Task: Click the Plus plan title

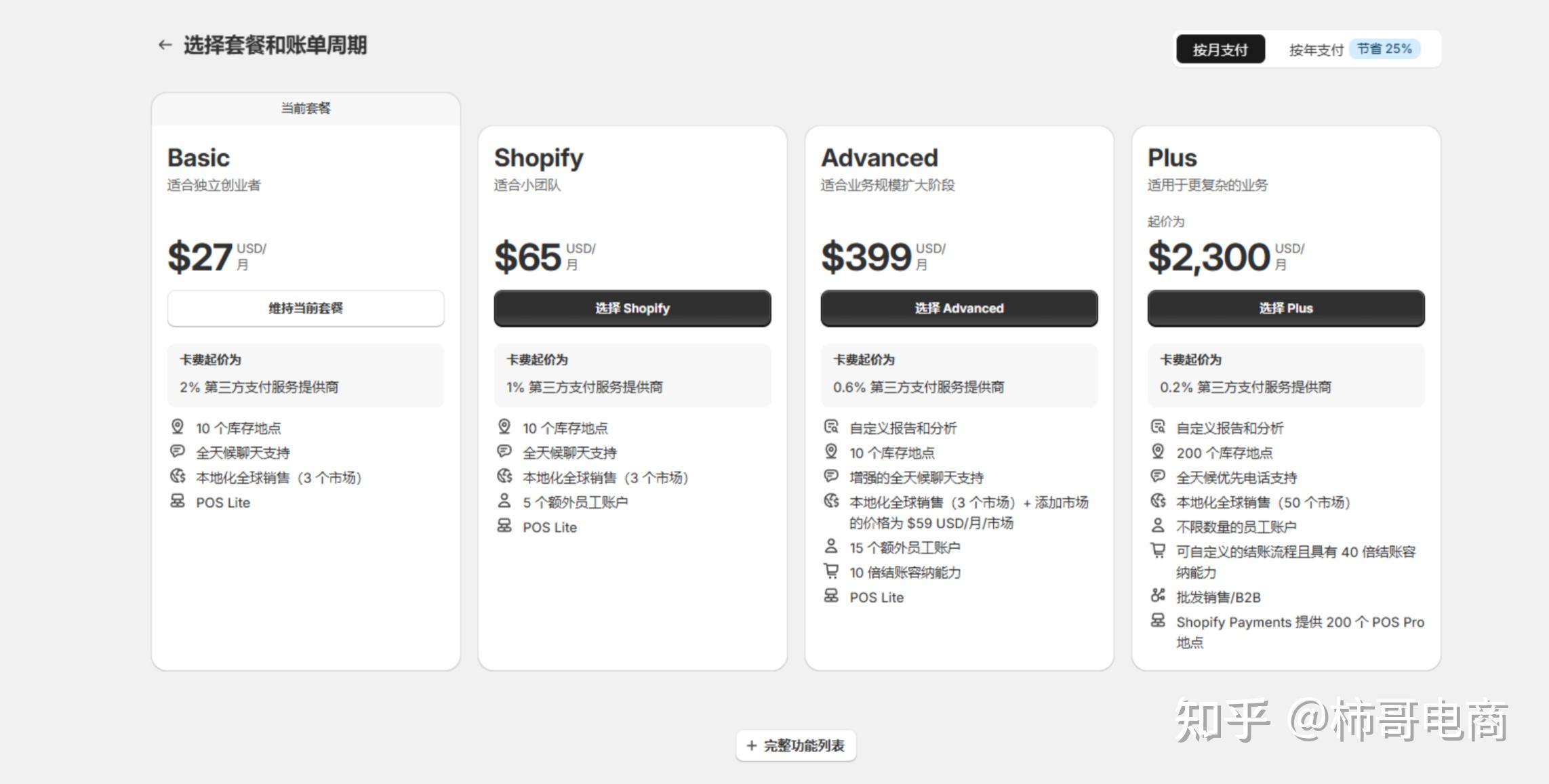Action: tap(1172, 158)
